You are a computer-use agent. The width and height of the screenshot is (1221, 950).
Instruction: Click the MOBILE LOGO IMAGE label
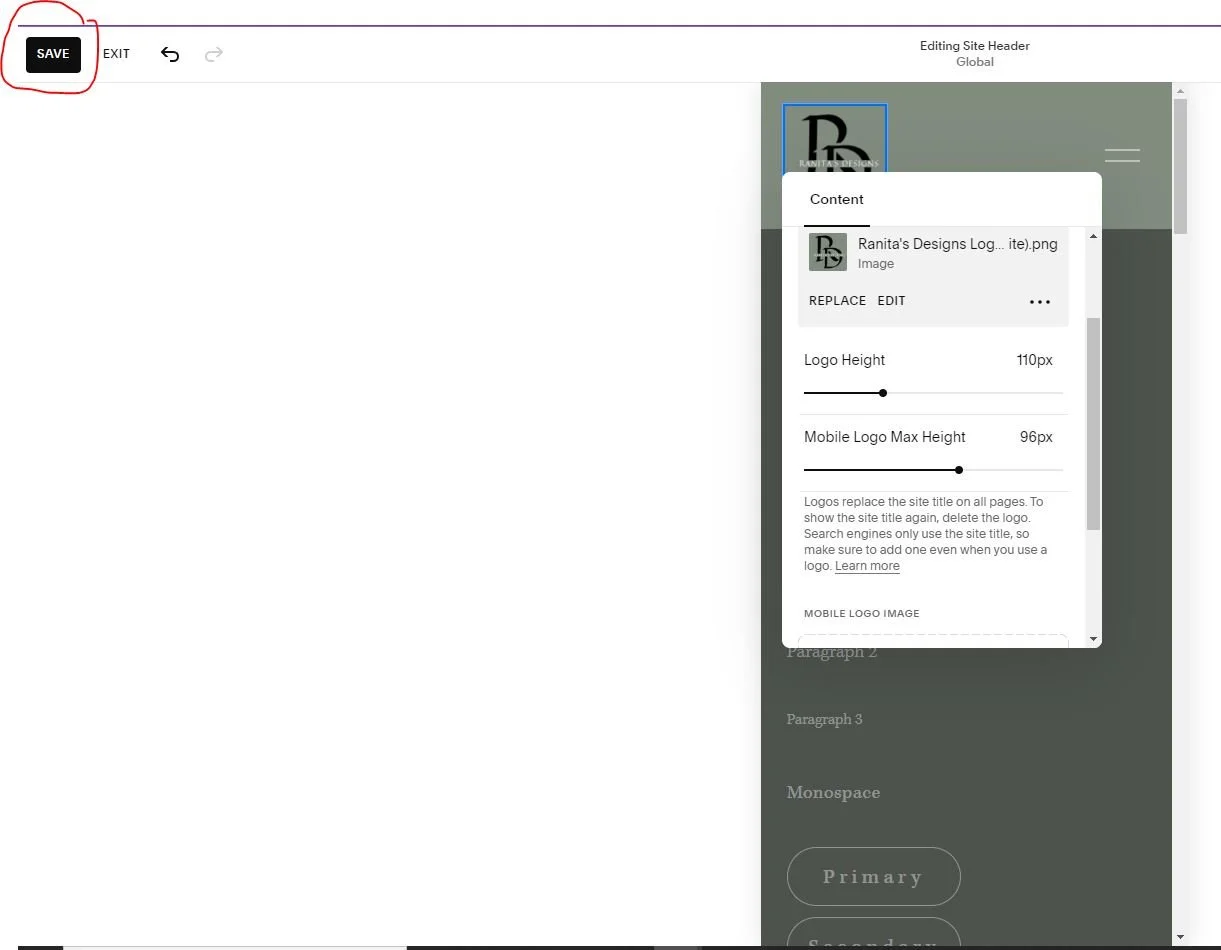(862, 614)
